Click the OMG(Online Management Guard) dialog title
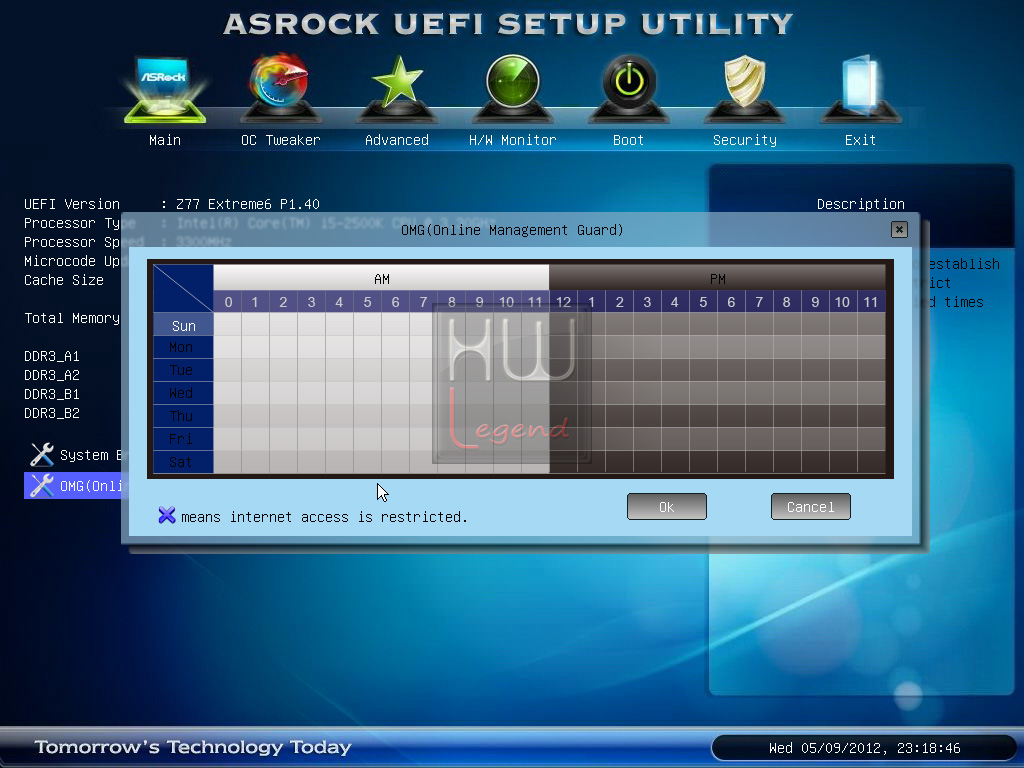Screen dimensions: 1024x768 click(512, 230)
